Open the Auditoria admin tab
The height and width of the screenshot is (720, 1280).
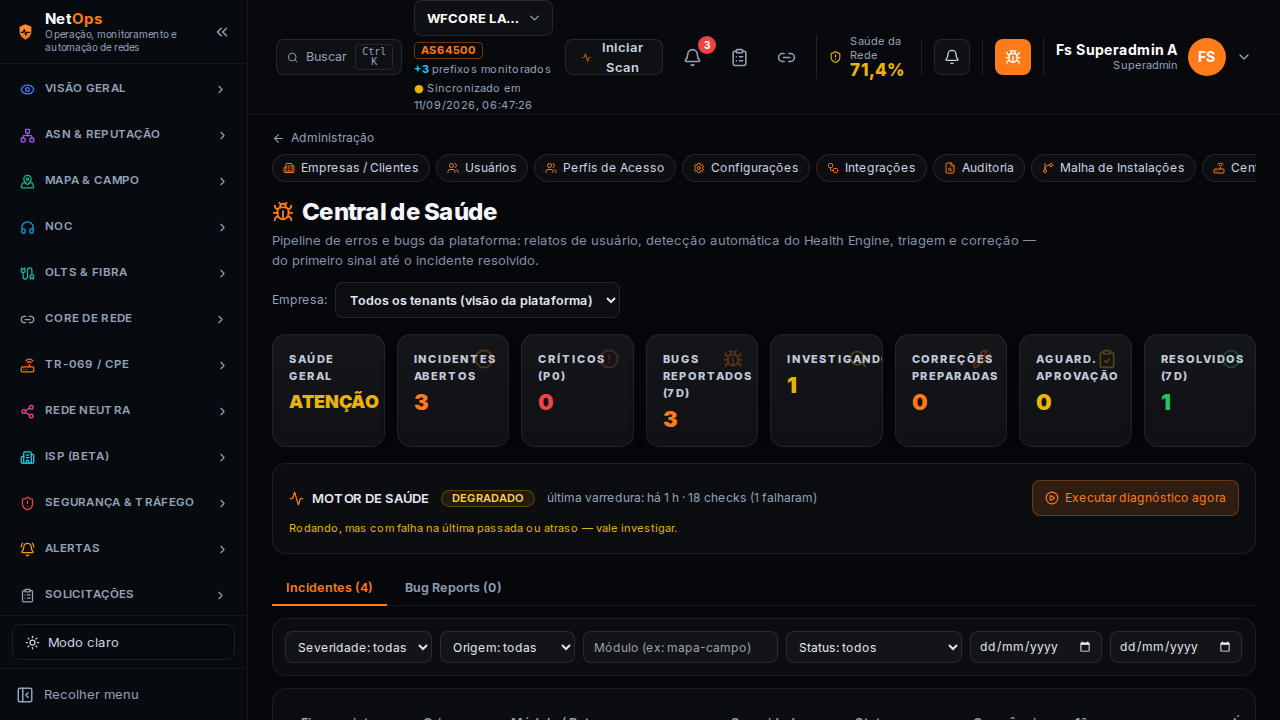pos(979,168)
